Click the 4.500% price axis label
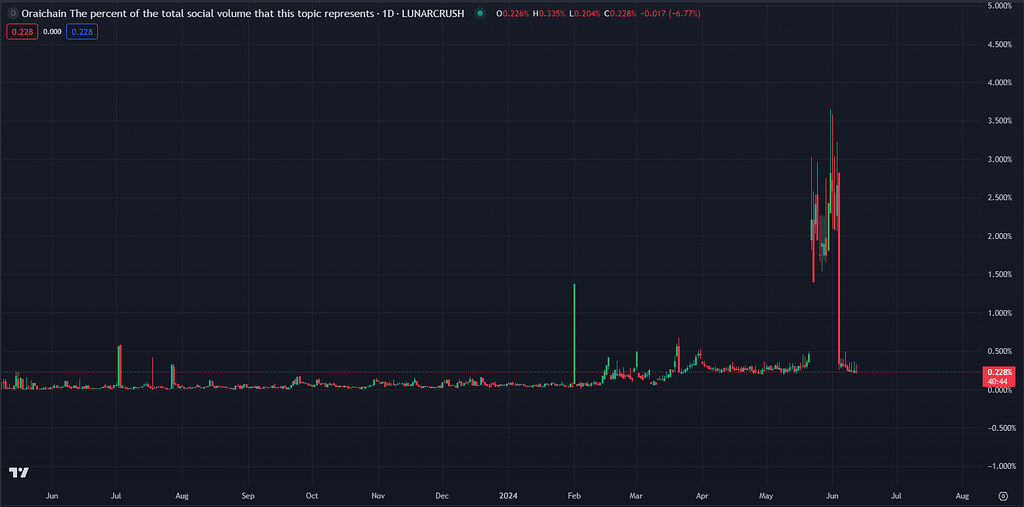The image size is (1024, 507). click(999, 44)
